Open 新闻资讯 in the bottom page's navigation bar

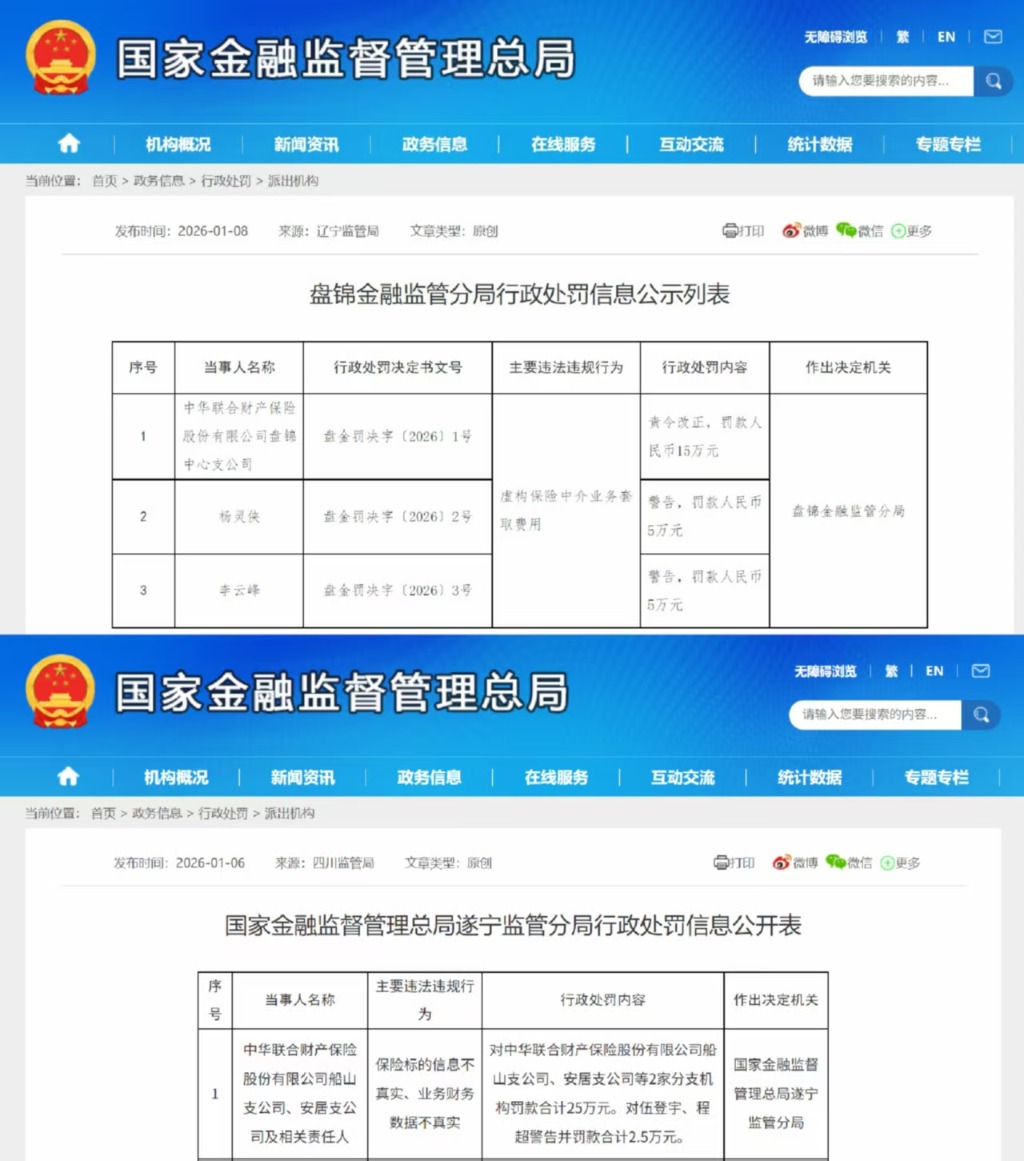pos(302,777)
